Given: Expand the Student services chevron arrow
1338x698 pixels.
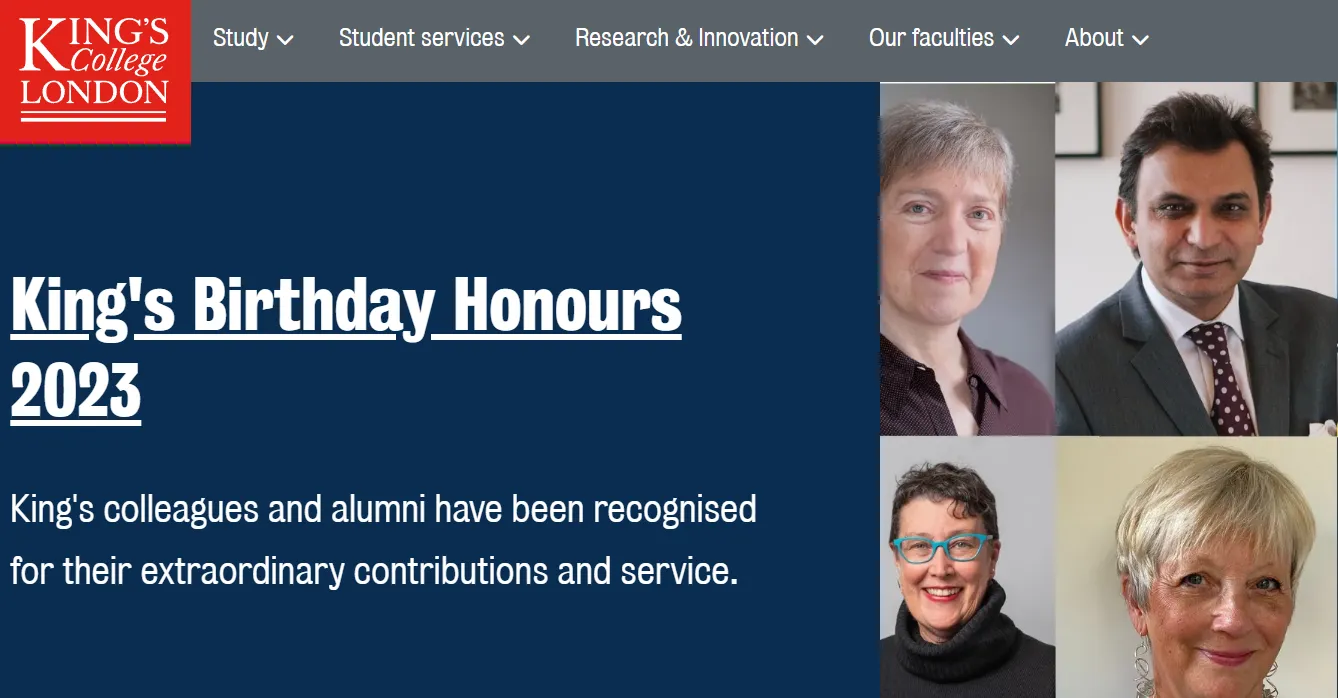Looking at the screenshot, I should (x=521, y=40).
